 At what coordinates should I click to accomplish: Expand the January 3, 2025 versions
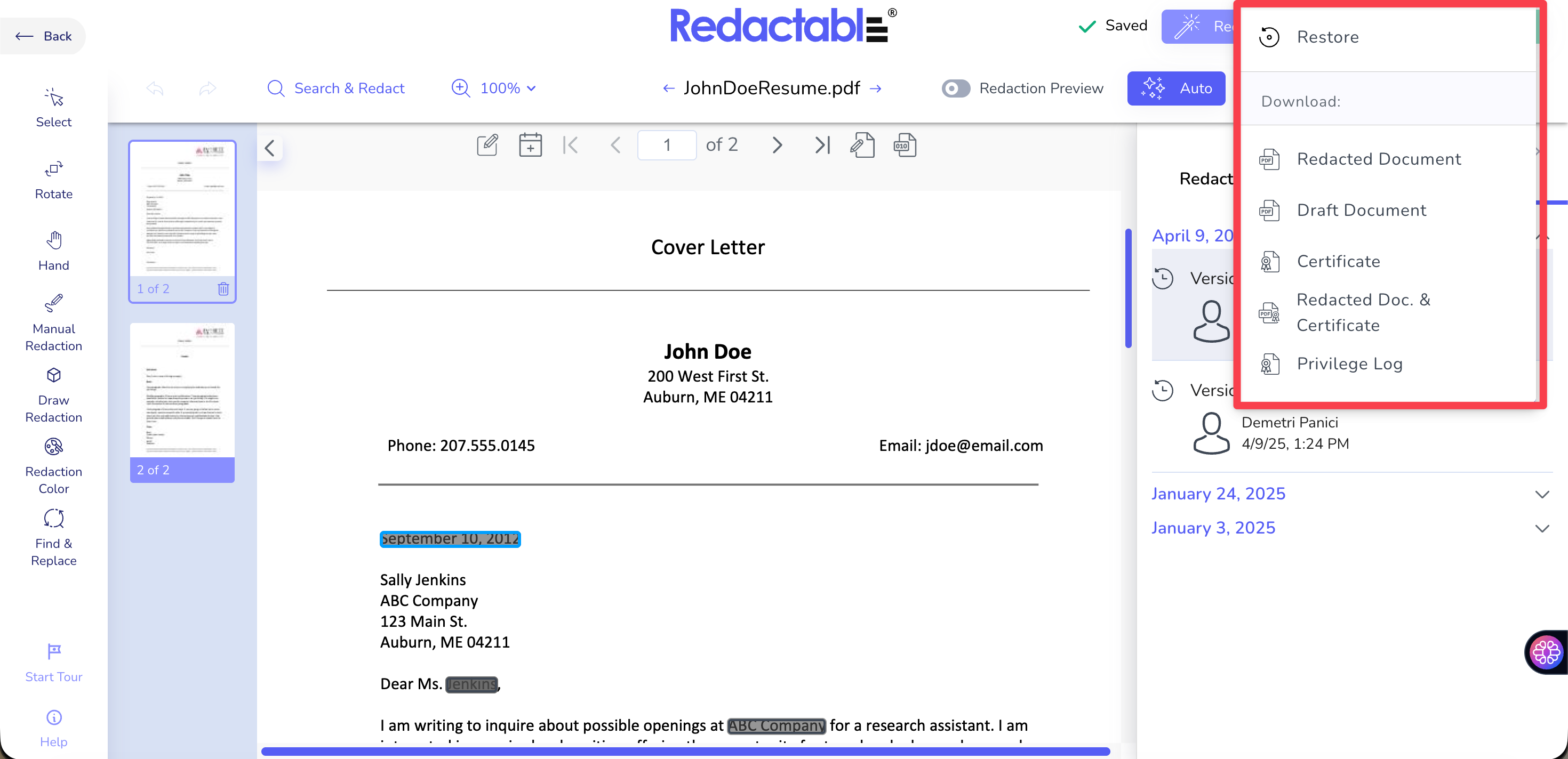1351,528
